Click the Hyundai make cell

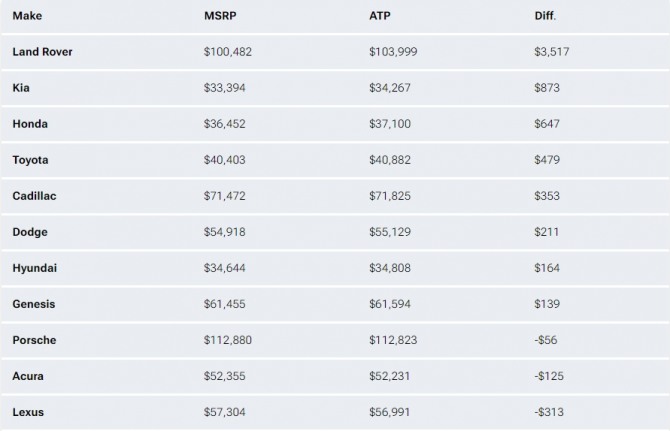[34, 268]
